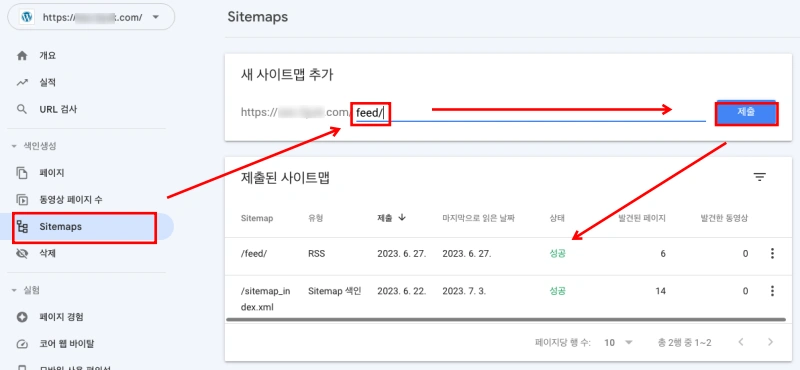Click the 2023. 6. 27. submitted date cell
The width and height of the screenshot is (800, 370).
(x=402, y=253)
